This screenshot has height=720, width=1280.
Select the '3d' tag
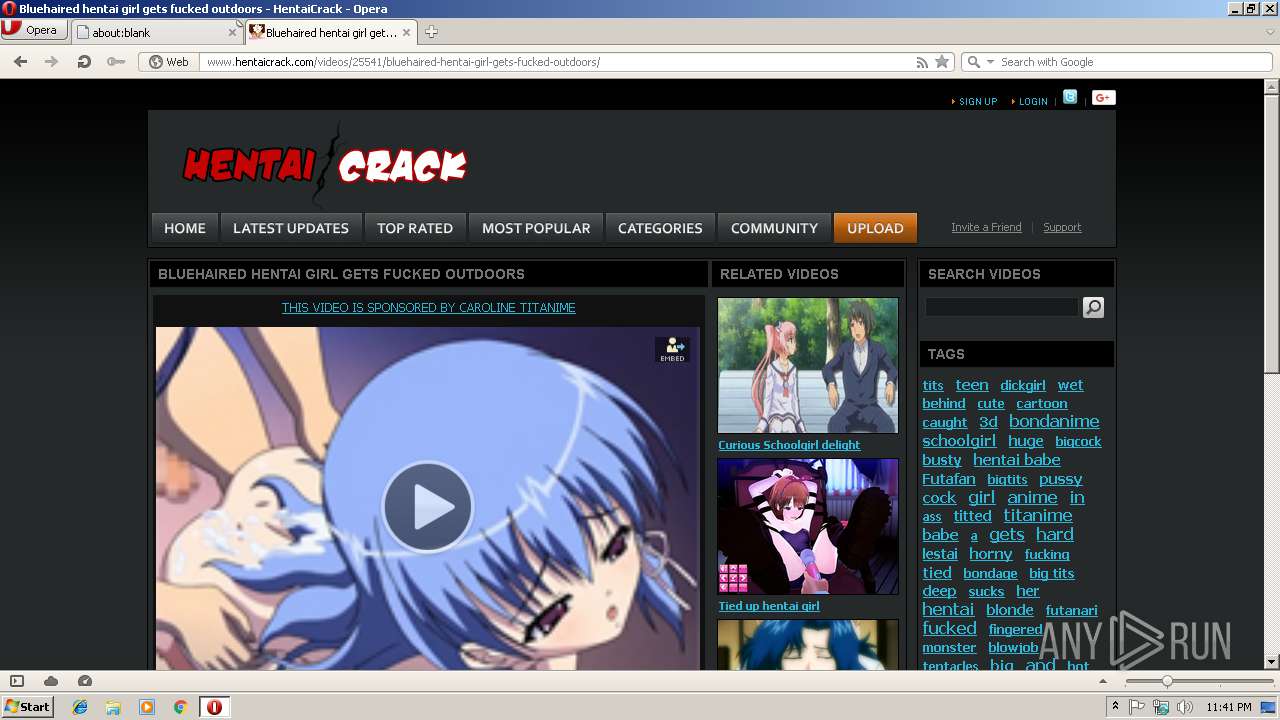988,422
